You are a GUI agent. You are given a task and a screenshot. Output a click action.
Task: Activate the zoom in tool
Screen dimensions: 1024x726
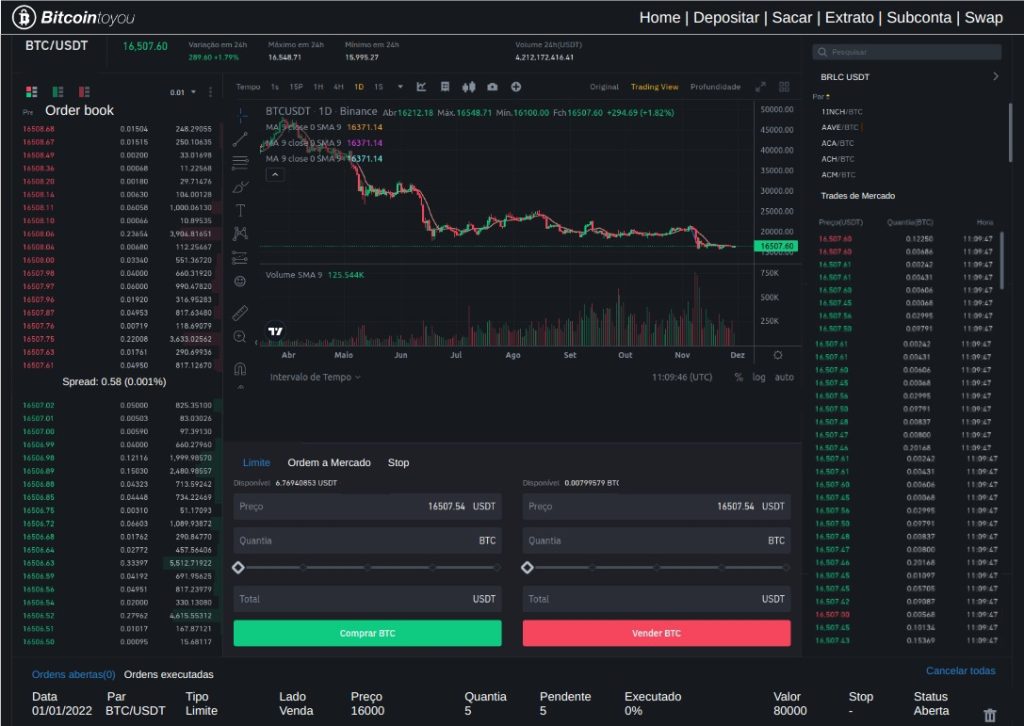point(240,337)
